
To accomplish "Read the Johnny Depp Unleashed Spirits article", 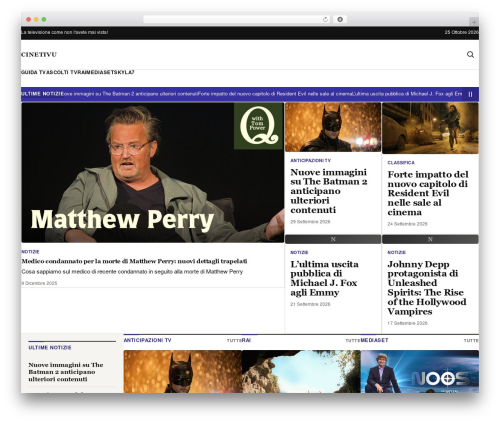I will pos(427,288).
